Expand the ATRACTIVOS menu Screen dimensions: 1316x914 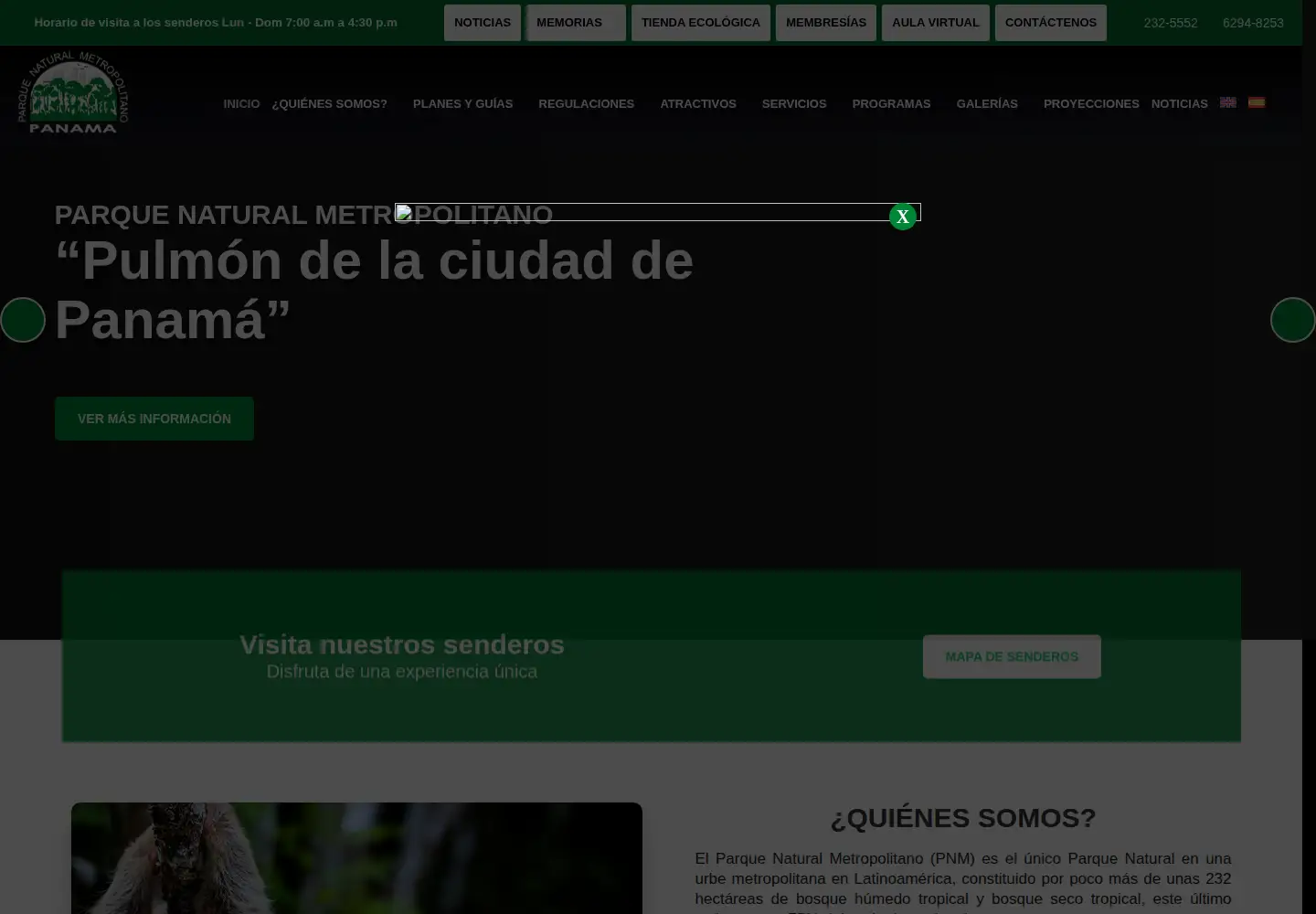tap(698, 104)
